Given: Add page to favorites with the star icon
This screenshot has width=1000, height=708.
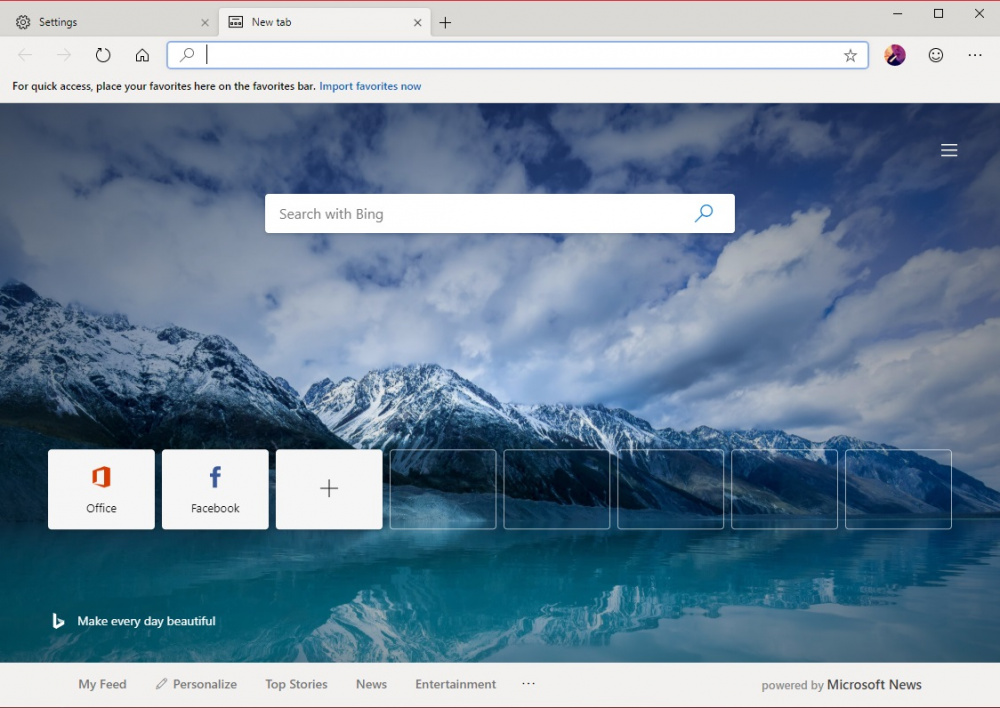Looking at the screenshot, I should pos(850,55).
